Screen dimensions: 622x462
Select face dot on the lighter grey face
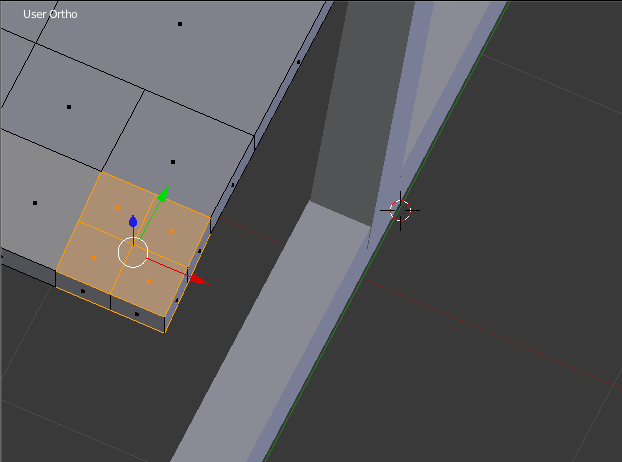click(x=35, y=203)
